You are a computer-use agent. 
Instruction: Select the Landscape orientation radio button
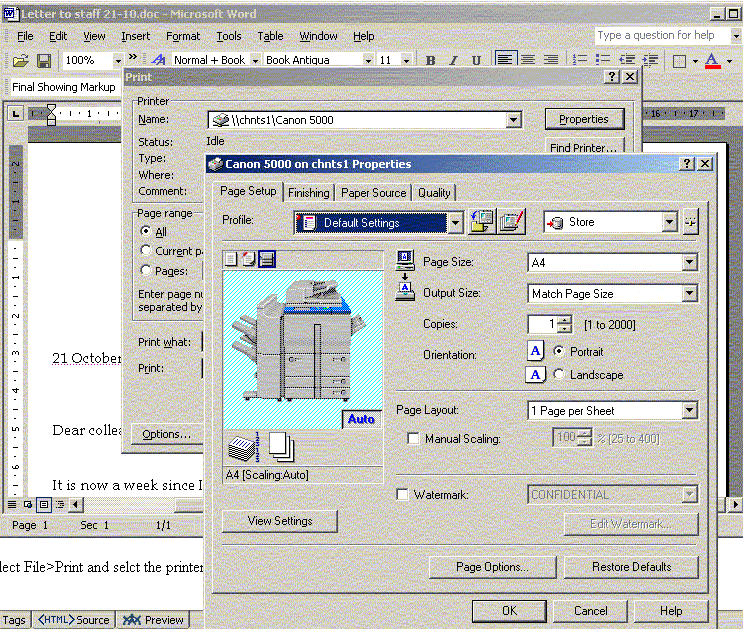pyautogui.click(x=558, y=375)
